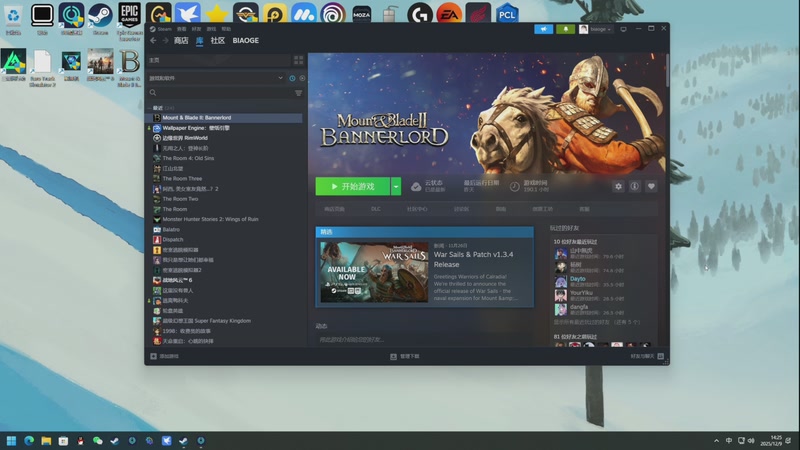This screenshot has width=800, height=450.
Task: Open the advanced filter icon by search
Action: coord(298,93)
